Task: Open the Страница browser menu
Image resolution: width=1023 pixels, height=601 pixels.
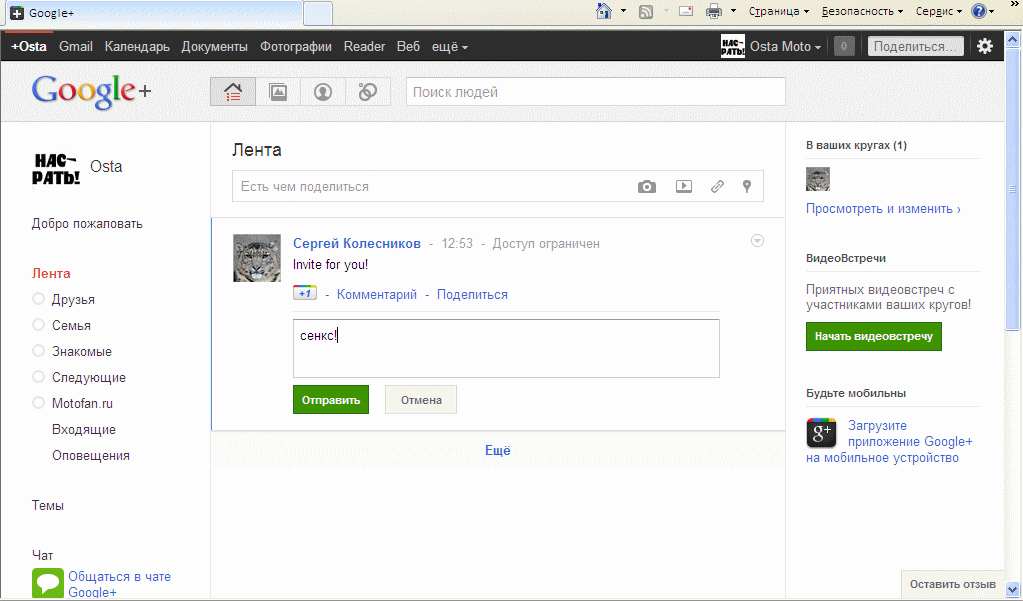Action: (x=778, y=11)
